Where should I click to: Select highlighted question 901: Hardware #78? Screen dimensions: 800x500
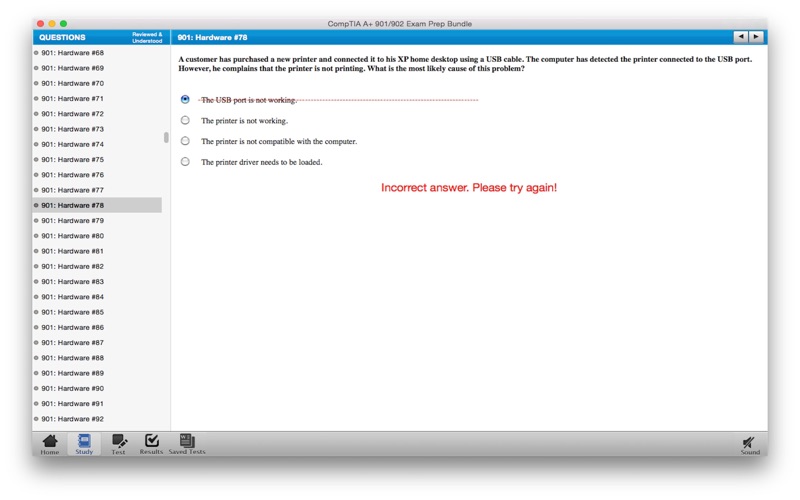[x=97, y=205]
